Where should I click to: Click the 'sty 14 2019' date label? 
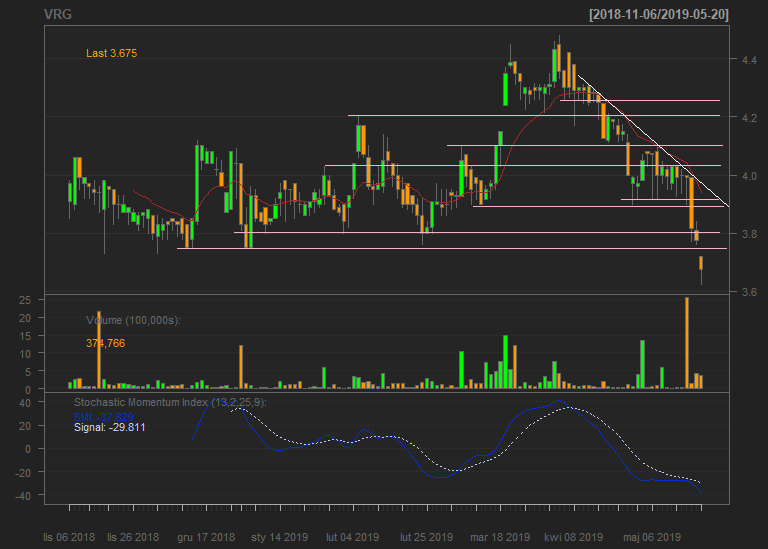(280, 537)
